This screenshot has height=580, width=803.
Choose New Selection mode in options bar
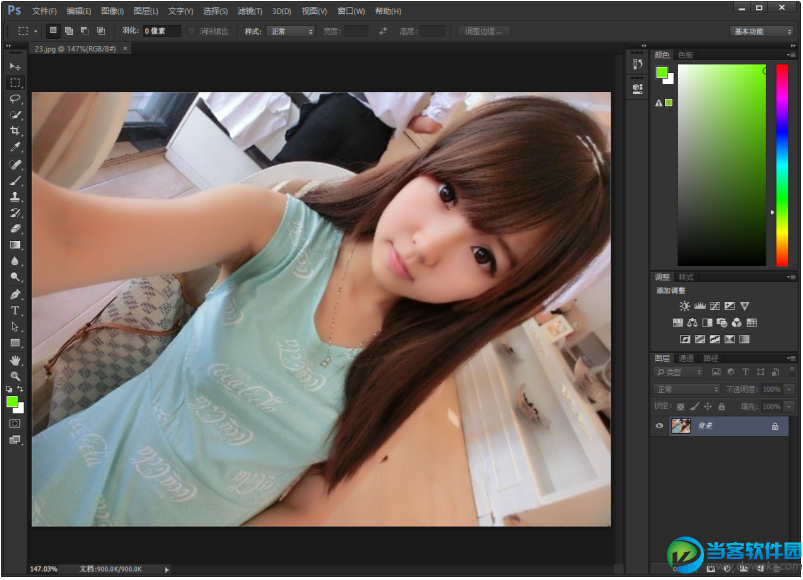coord(53,31)
